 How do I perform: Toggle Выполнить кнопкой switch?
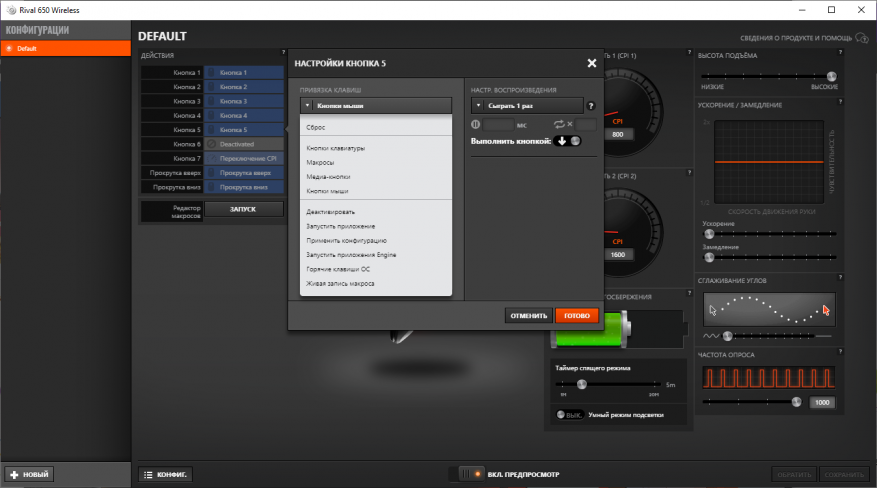pos(568,141)
